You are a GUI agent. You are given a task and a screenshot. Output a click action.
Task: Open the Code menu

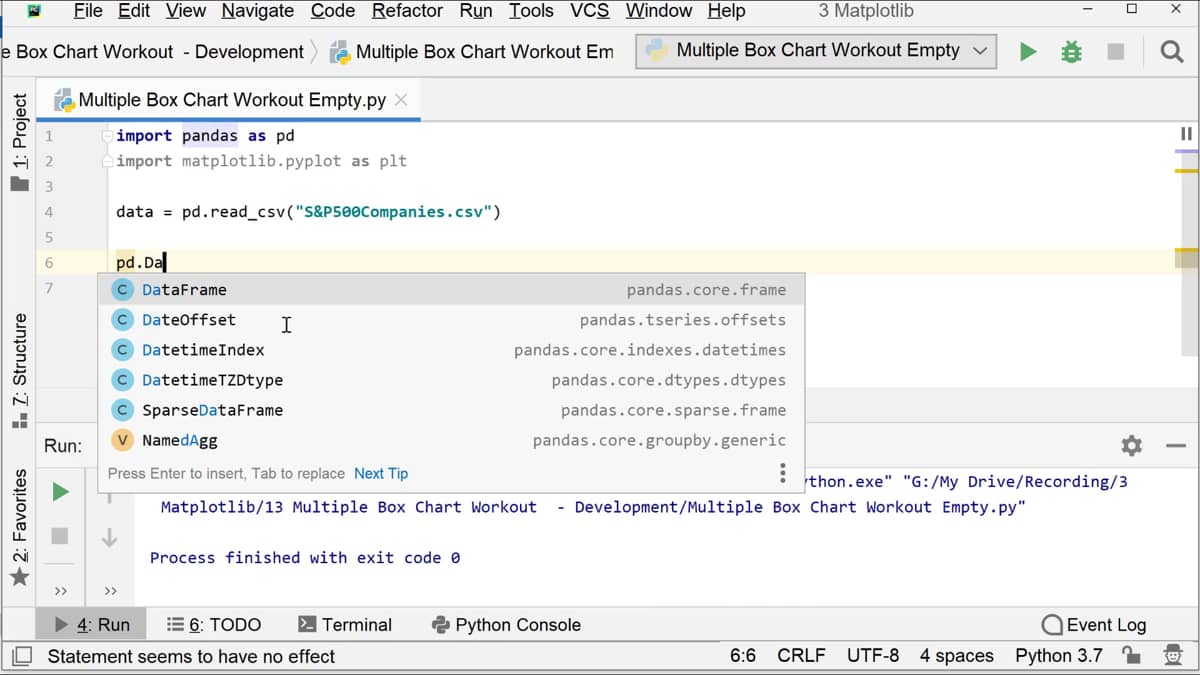point(333,11)
